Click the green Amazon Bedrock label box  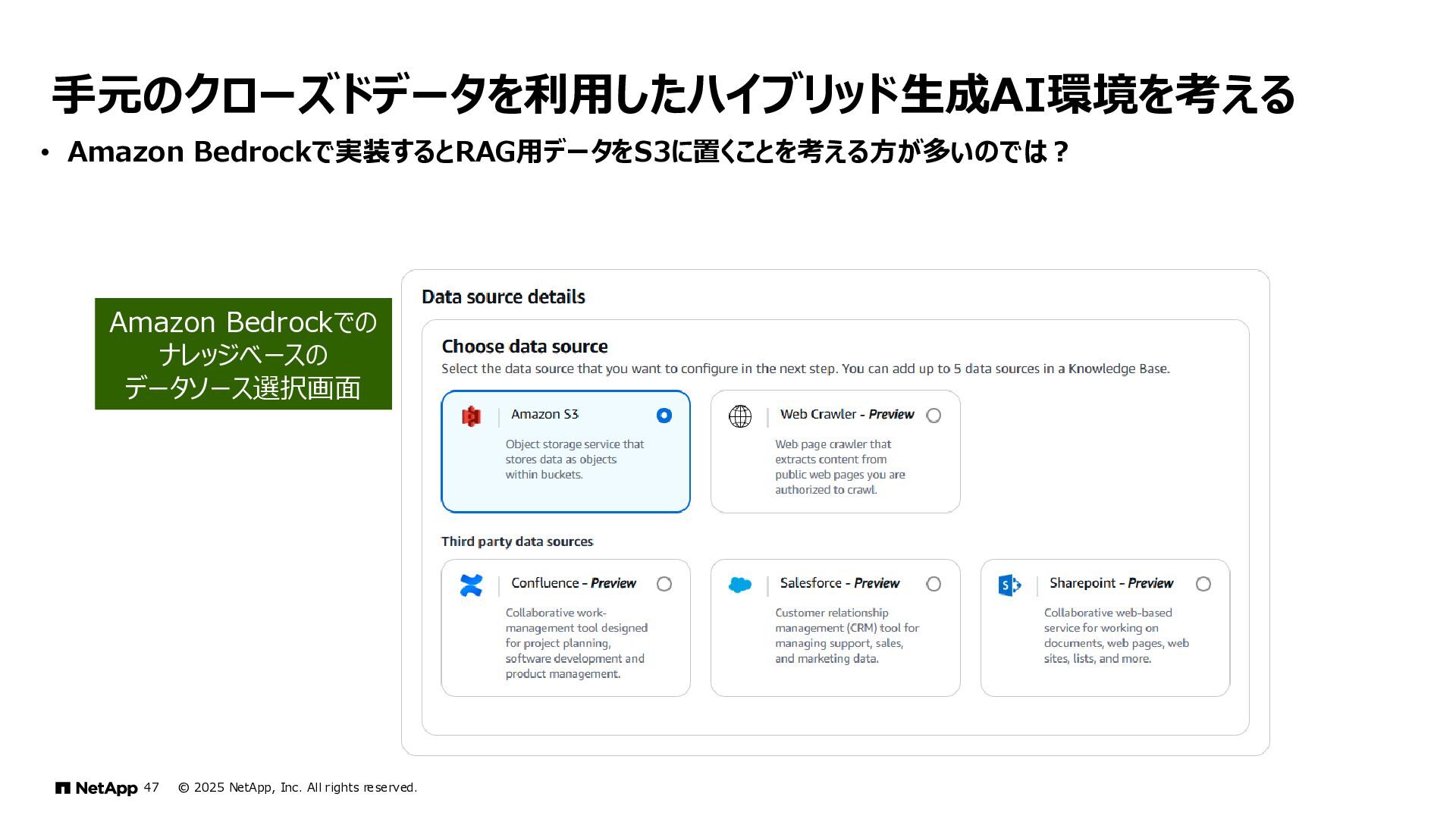[243, 354]
